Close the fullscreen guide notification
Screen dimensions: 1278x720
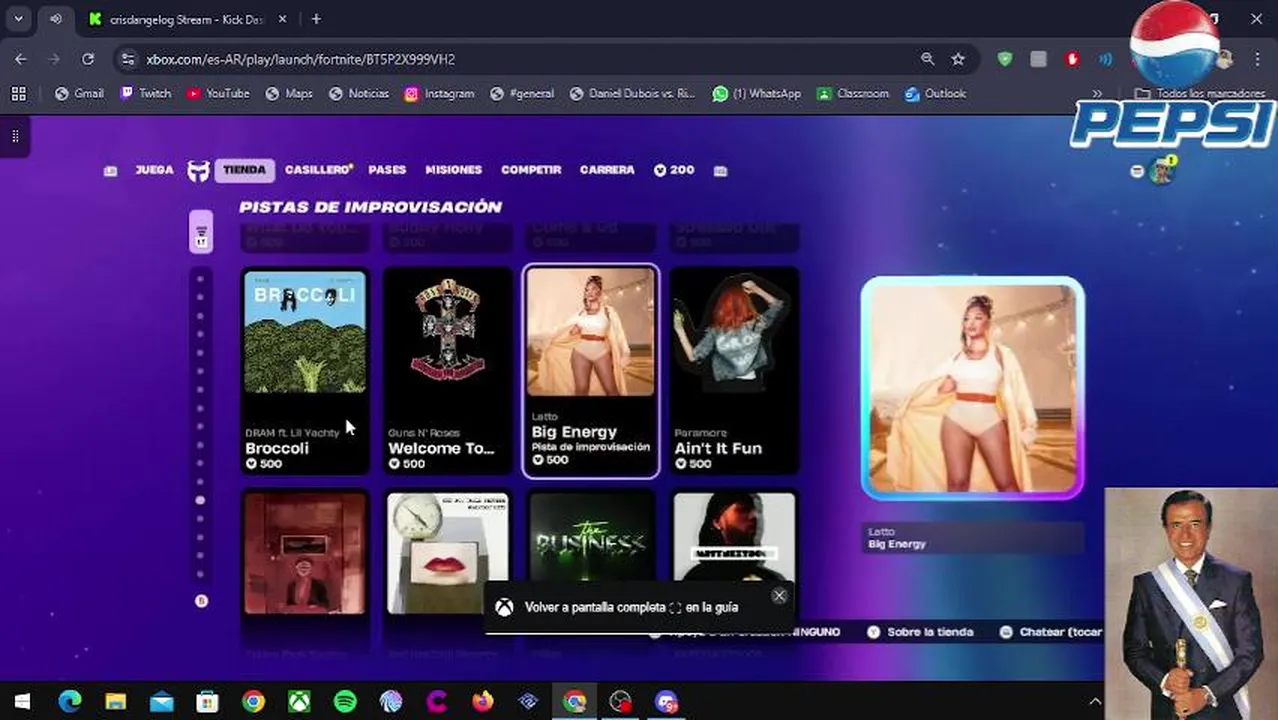coord(779,596)
